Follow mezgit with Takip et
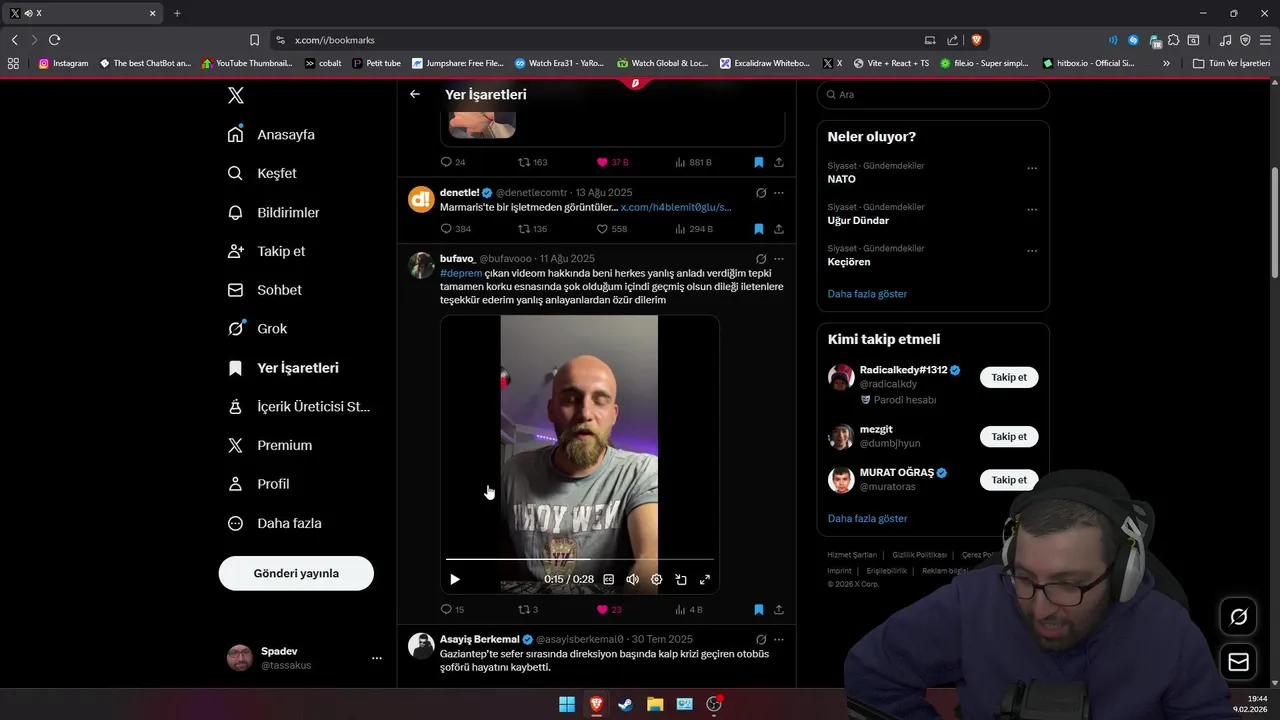Image resolution: width=1280 pixels, height=720 pixels. (1009, 436)
